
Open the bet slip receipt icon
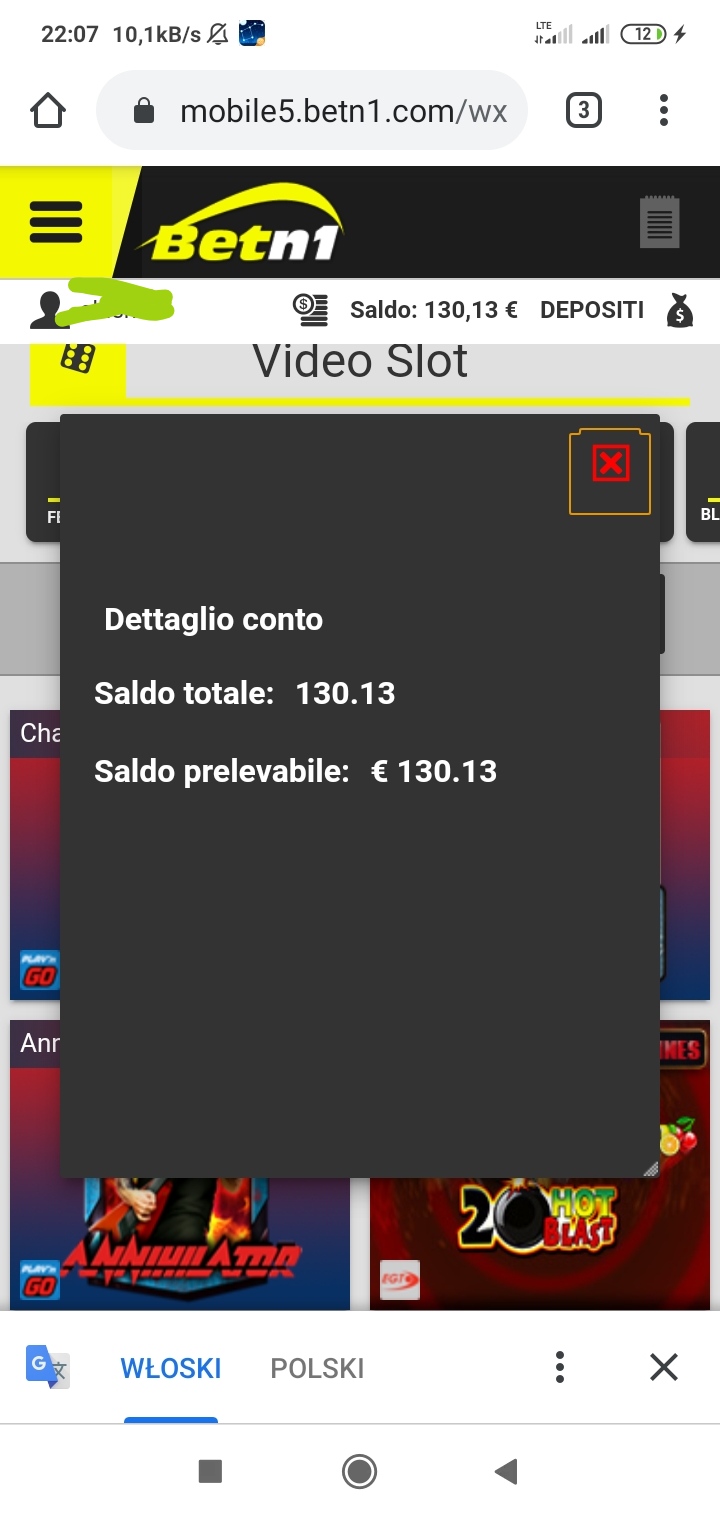point(660,222)
